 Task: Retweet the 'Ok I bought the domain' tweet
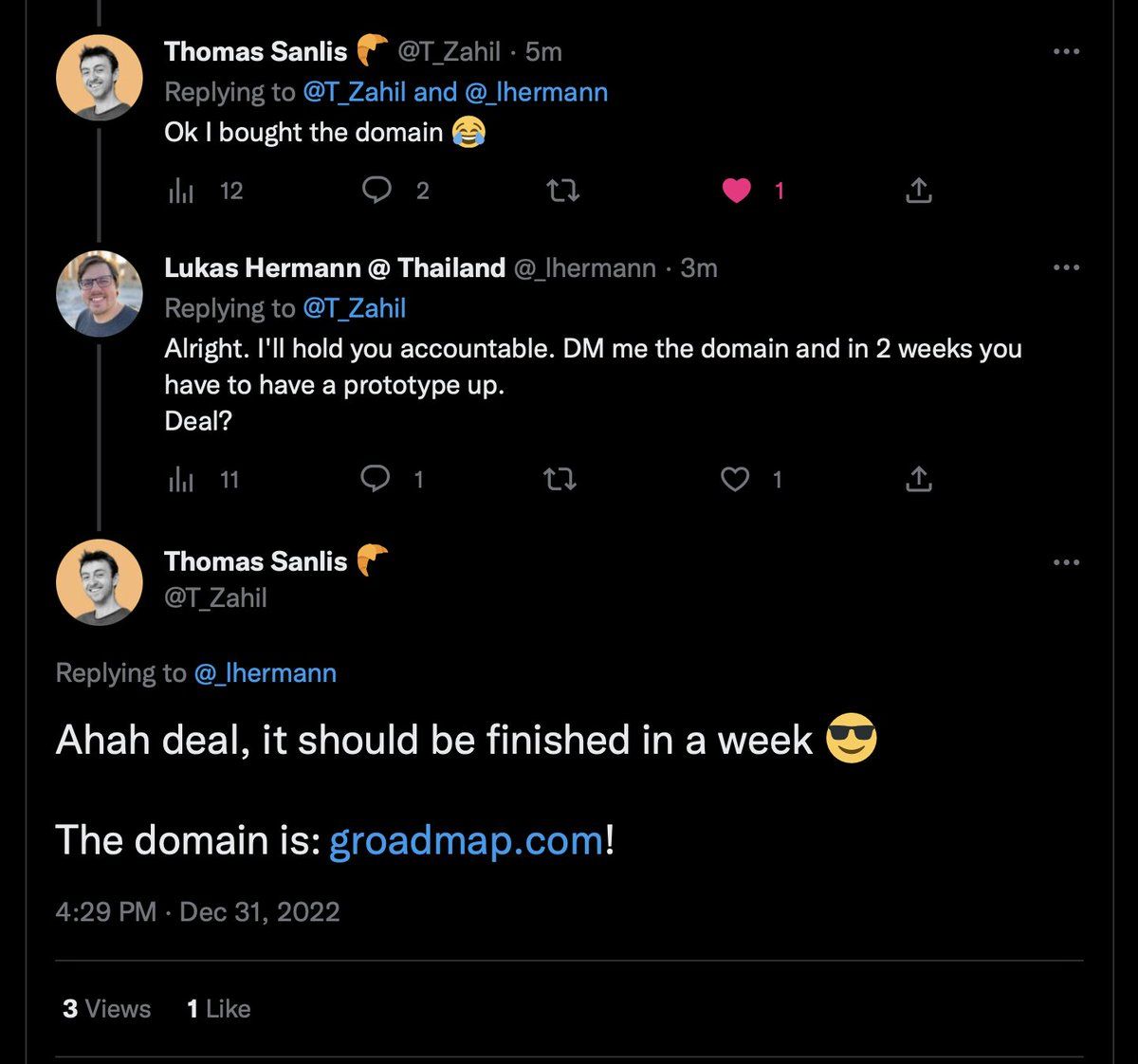pos(563,191)
